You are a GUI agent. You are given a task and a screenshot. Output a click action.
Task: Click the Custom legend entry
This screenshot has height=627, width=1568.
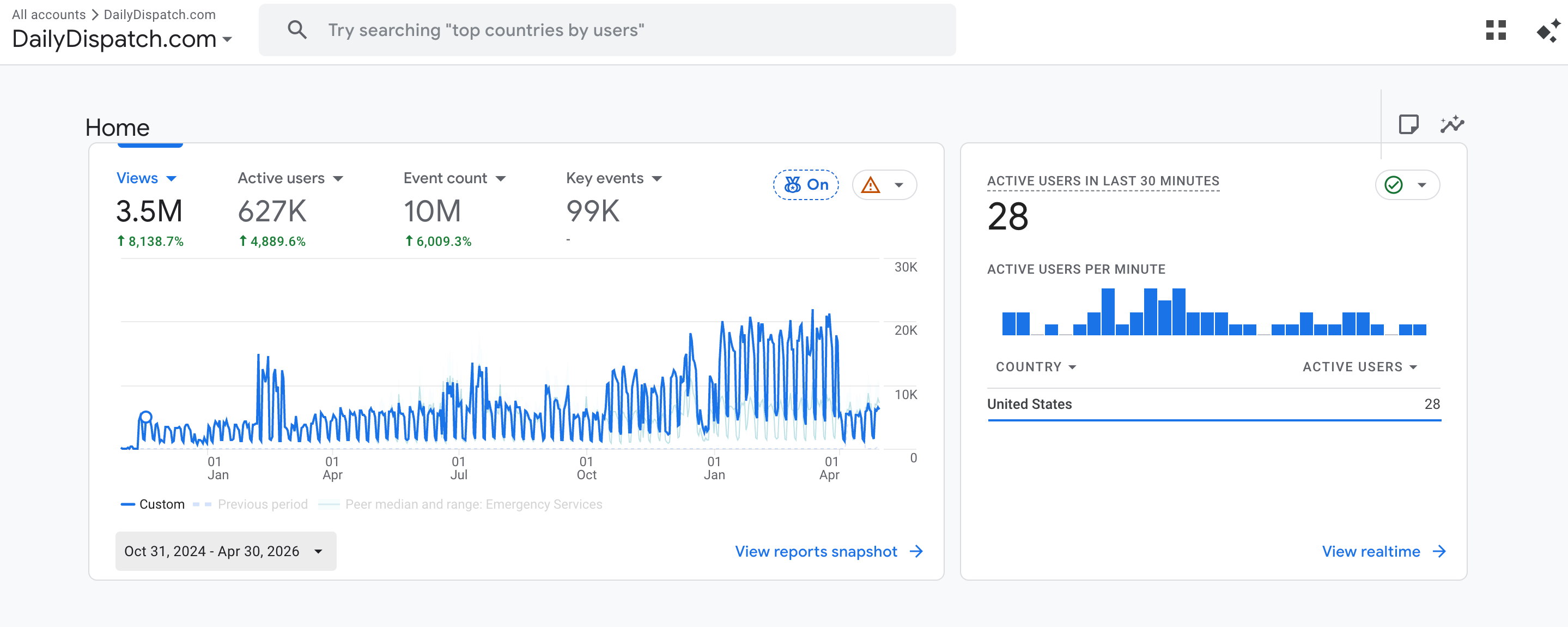(x=153, y=504)
